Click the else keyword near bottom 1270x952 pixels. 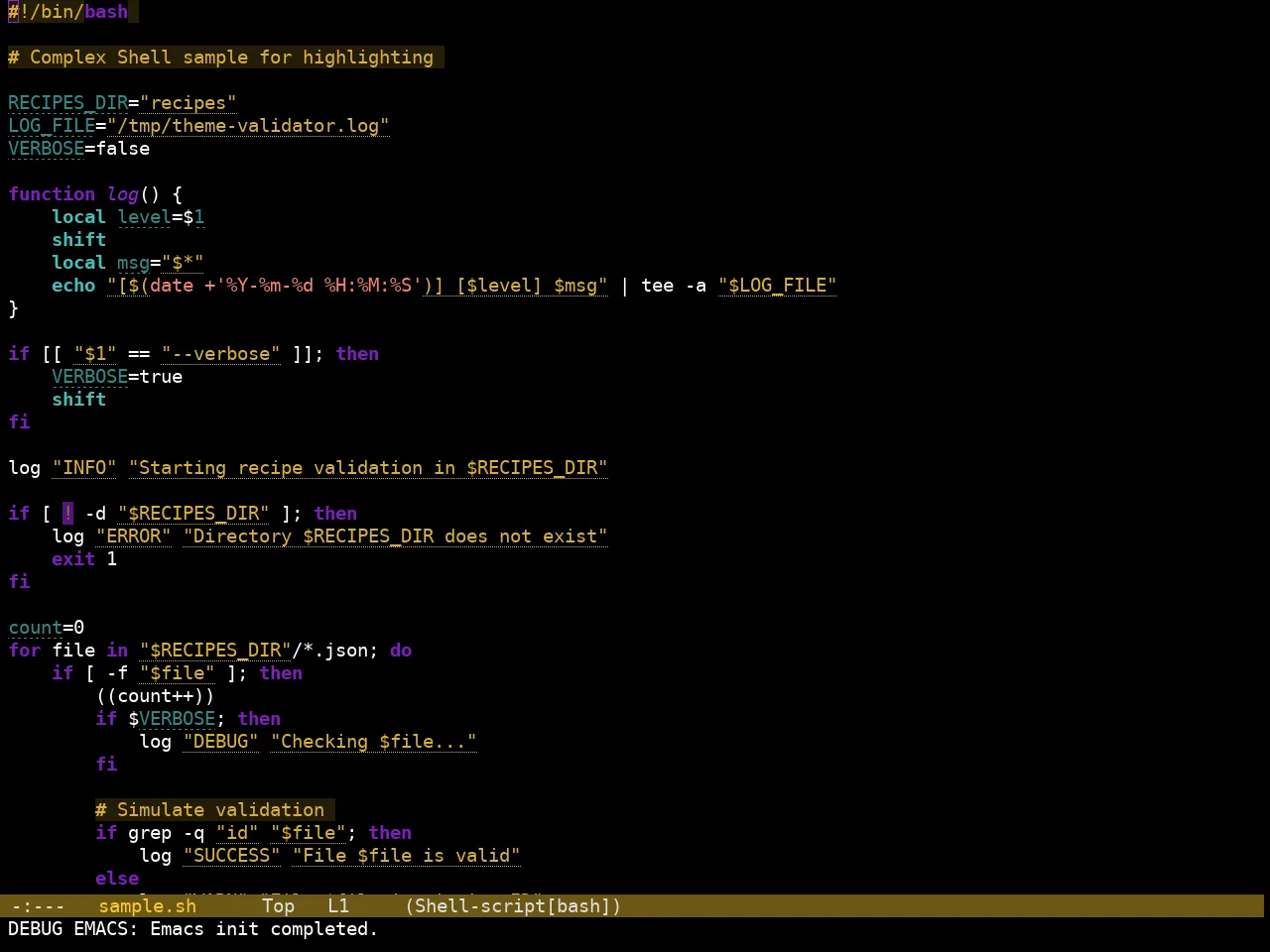pyautogui.click(x=117, y=879)
